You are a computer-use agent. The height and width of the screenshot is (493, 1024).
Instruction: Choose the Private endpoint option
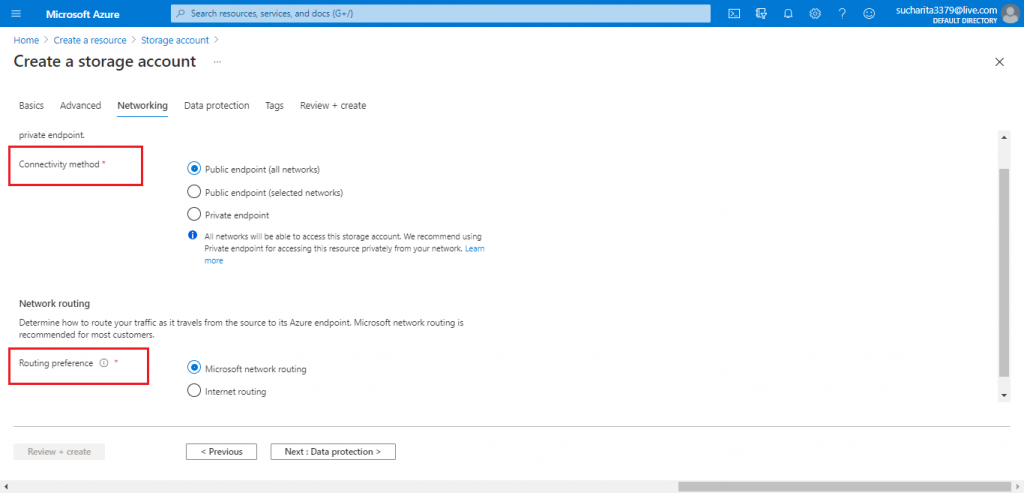click(193, 214)
